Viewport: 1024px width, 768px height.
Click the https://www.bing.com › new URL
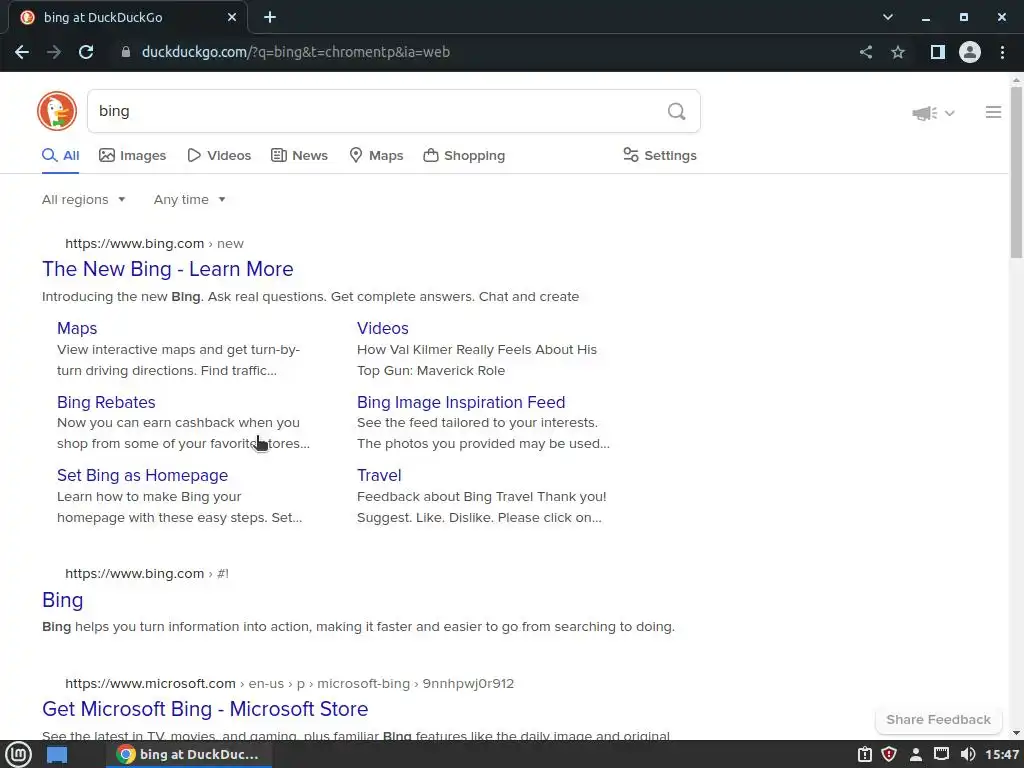(154, 244)
